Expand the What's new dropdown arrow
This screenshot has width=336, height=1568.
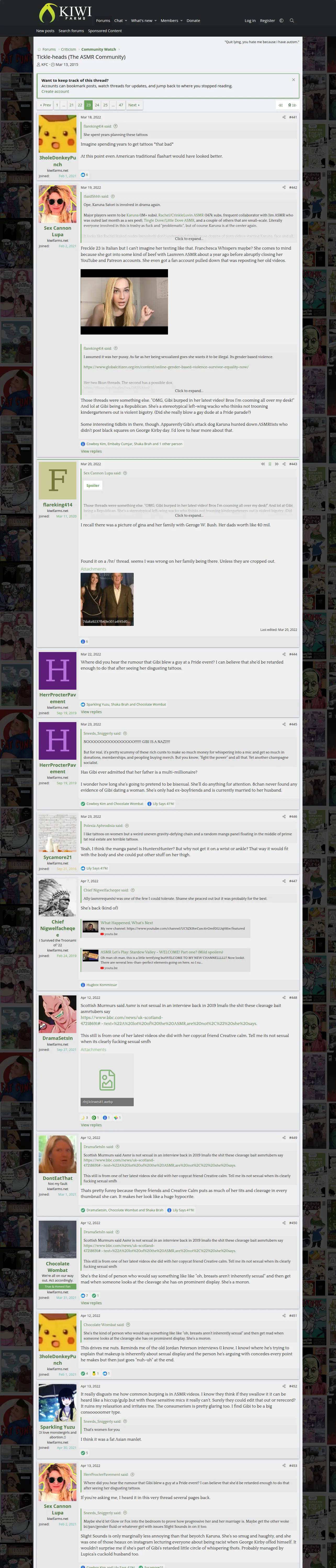pos(155,21)
